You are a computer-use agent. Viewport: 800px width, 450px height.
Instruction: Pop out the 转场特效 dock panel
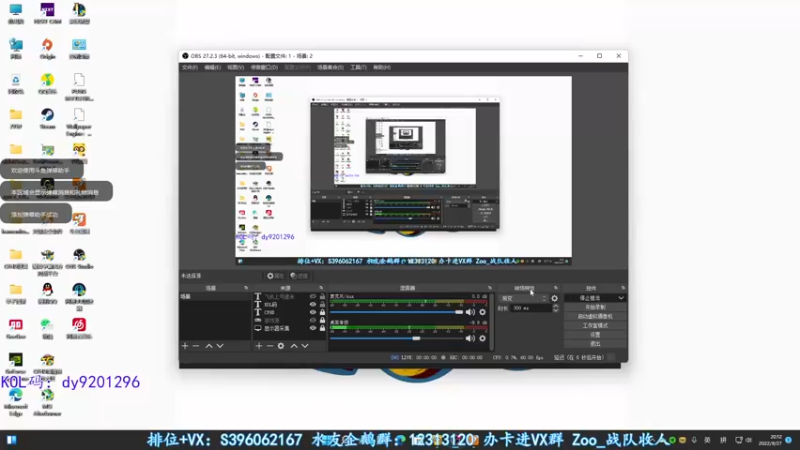[x=556, y=288]
